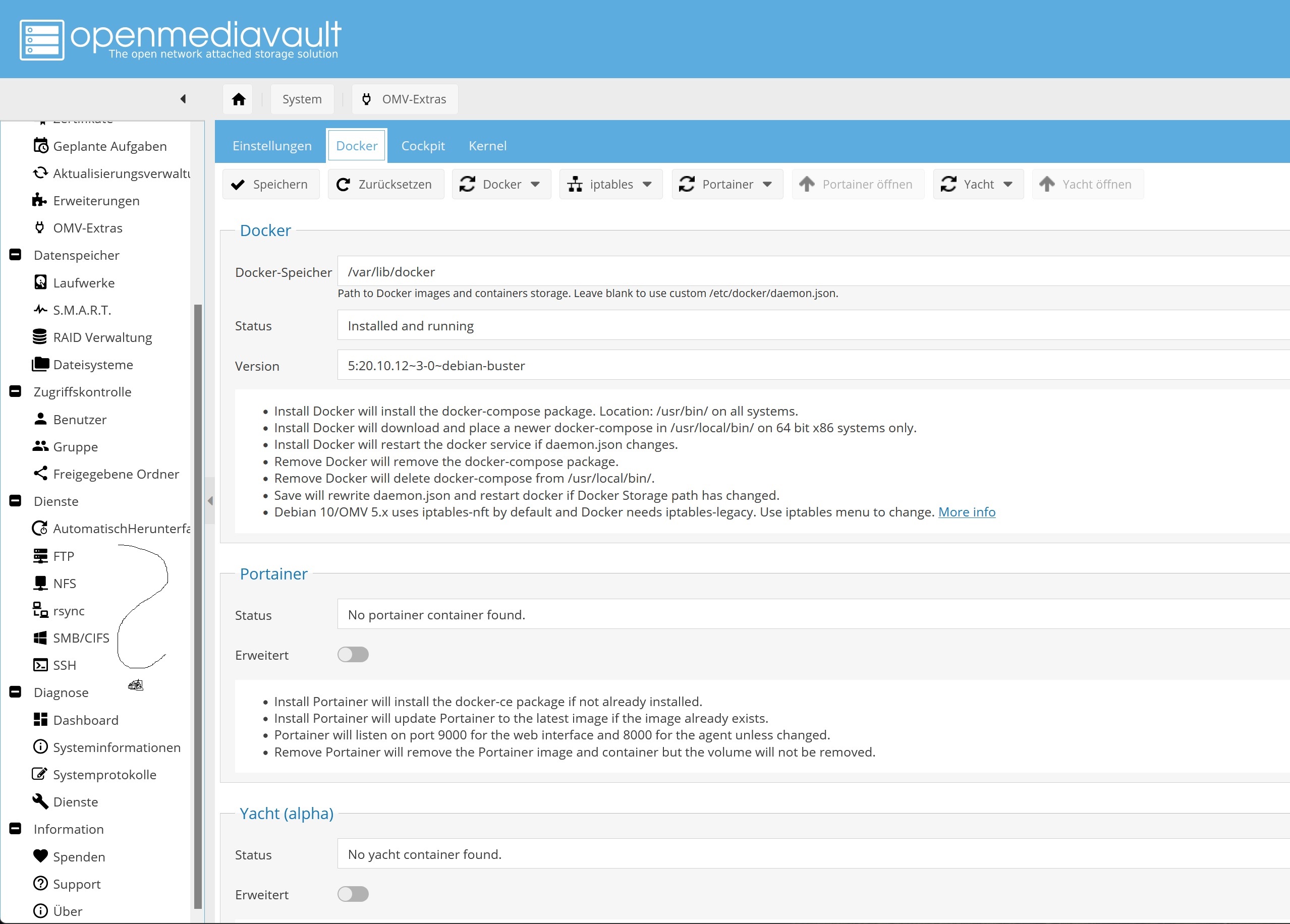Open Support page in sidebar
This screenshot has height=924, width=1290.
tap(67, 884)
